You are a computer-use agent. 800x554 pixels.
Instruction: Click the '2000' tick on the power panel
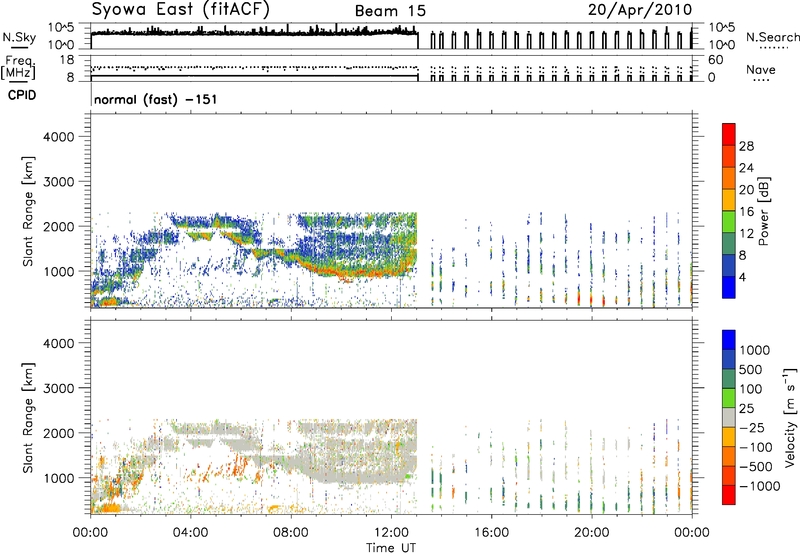tap(59, 227)
